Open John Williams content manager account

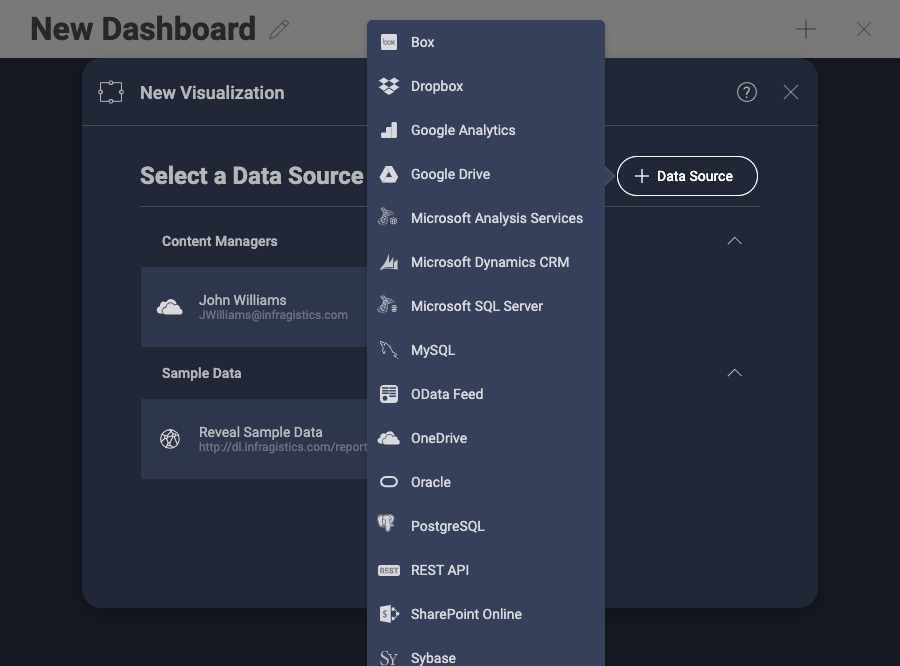[x=254, y=307]
